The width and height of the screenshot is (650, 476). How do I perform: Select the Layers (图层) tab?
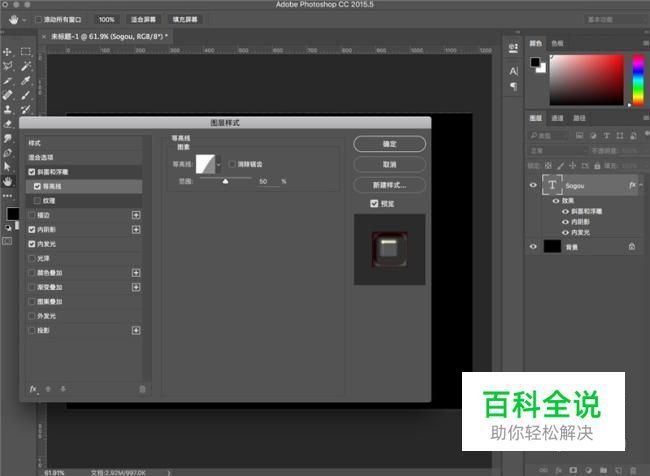[x=536, y=118]
